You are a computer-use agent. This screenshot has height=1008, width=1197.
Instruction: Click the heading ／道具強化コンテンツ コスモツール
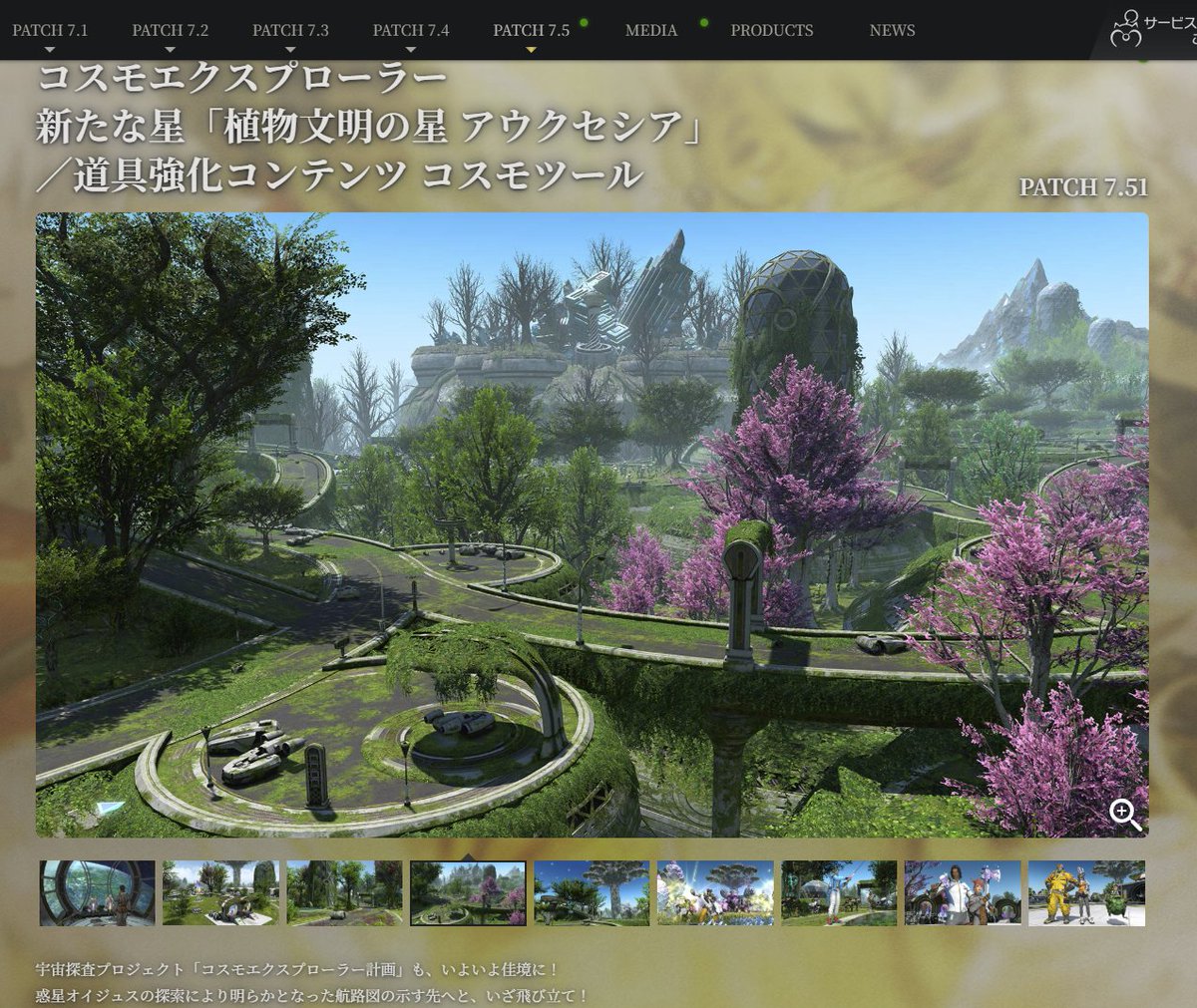[339, 175]
